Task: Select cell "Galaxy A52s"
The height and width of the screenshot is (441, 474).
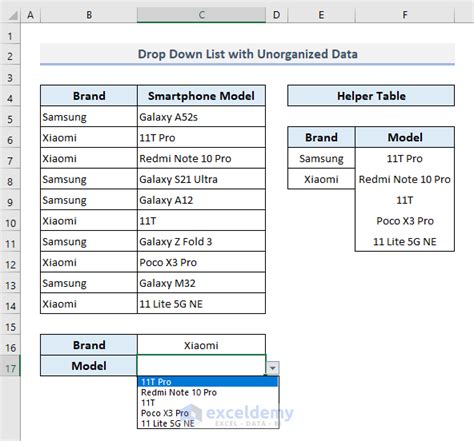Action: (201, 117)
